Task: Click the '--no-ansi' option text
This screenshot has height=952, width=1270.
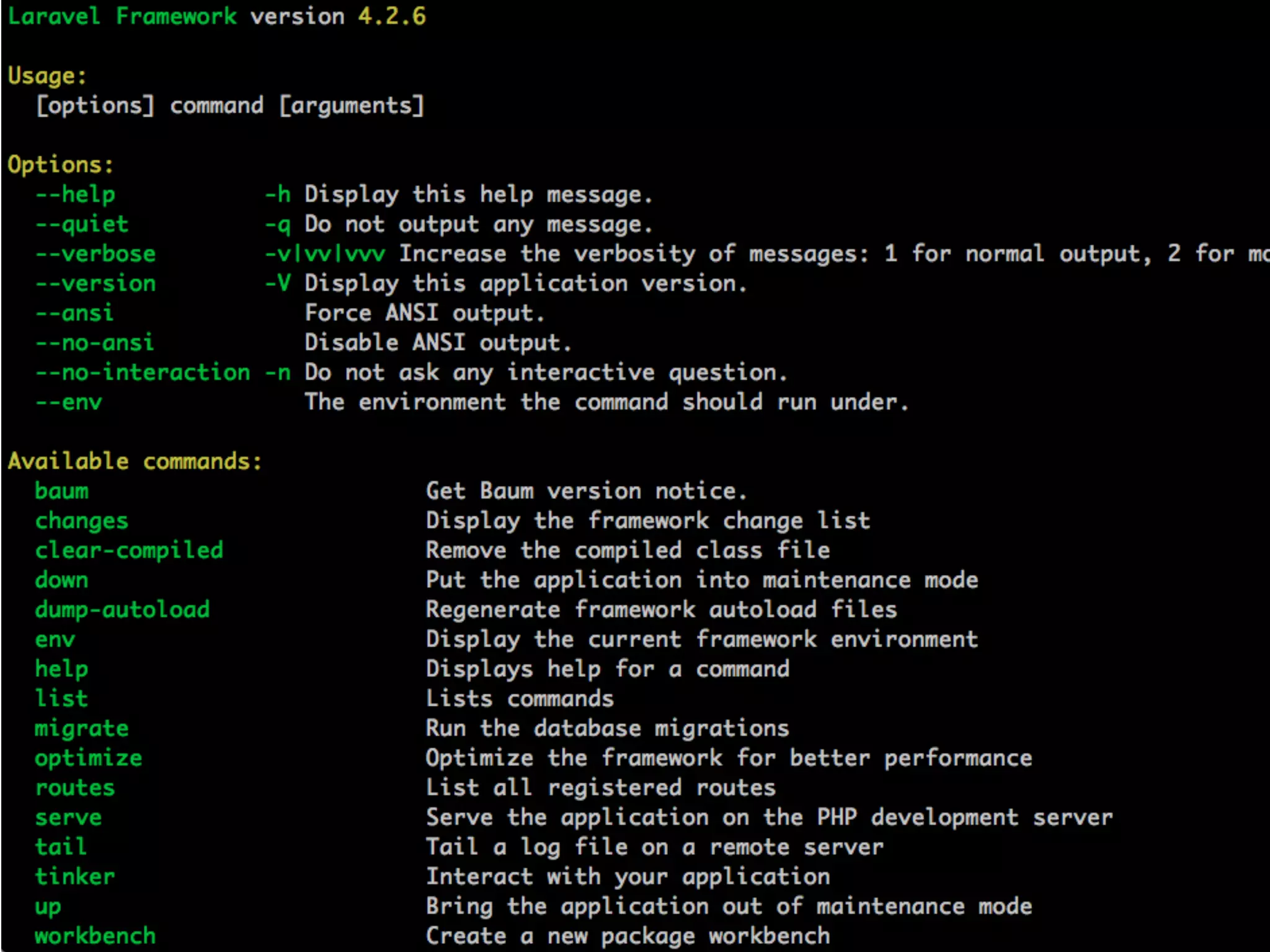Action: 94,343
